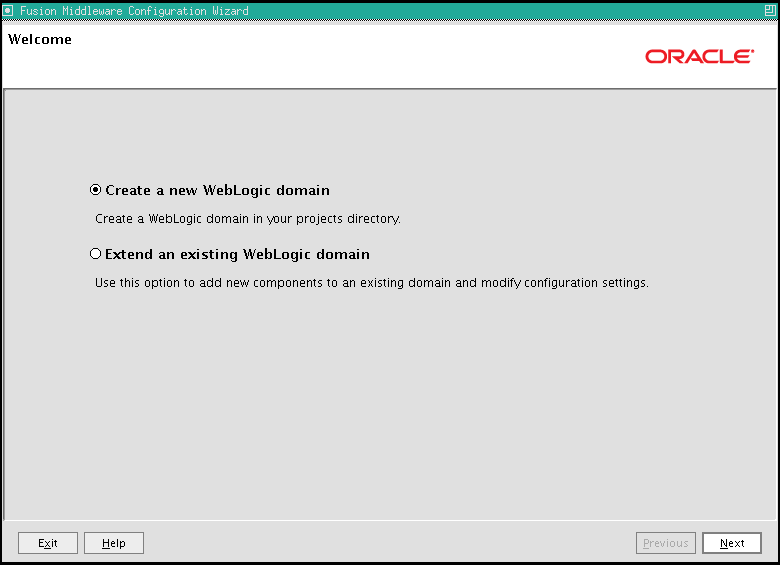Exit the configuration wizard via Exit button
Viewport: 780px width, 565px height.
click(48, 543)
